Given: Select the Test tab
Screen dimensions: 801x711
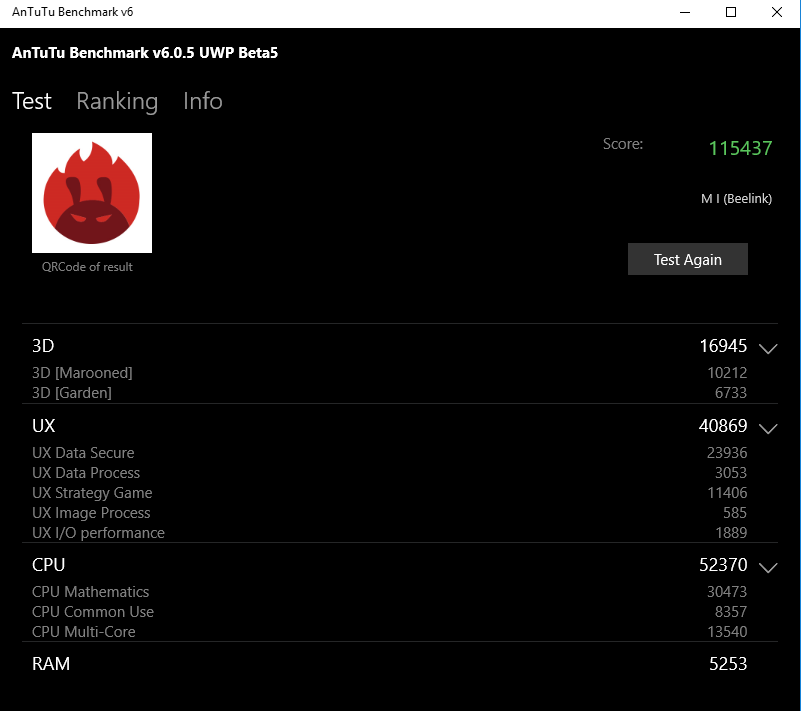Looking at the screenshot, I should tap(32, 101).
